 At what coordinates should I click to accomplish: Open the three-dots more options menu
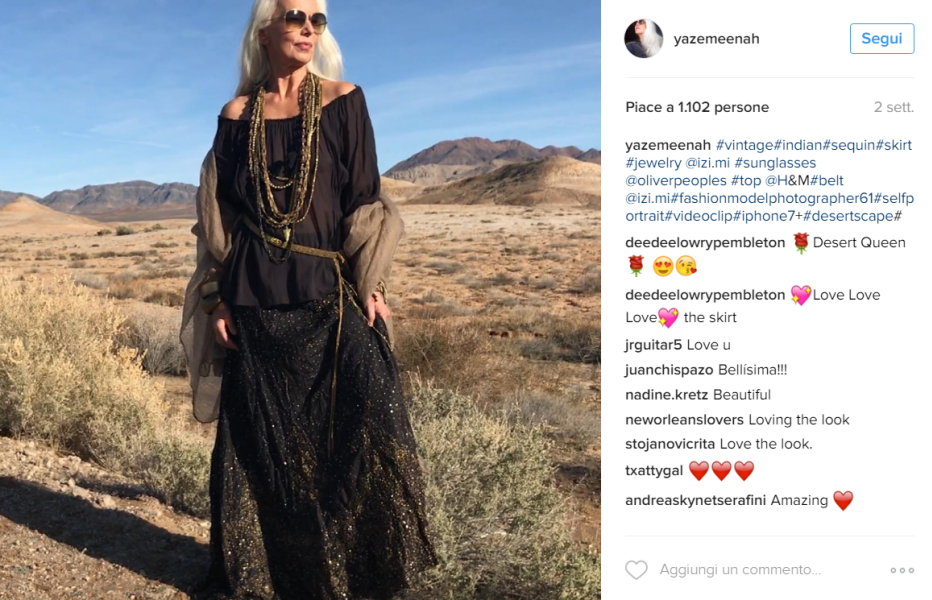[x=902, y=570]
